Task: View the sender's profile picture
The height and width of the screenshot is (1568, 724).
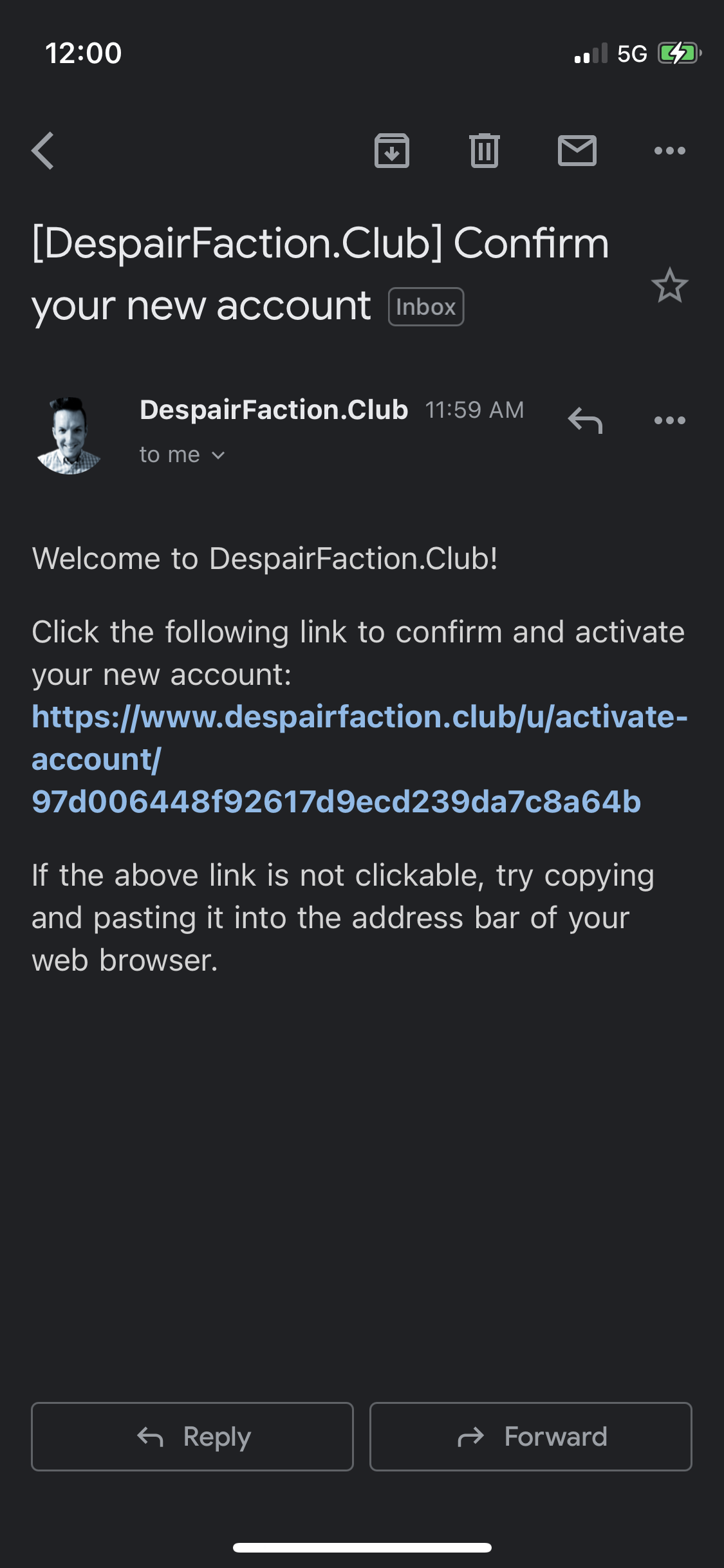Action: (x=69, y=436)
